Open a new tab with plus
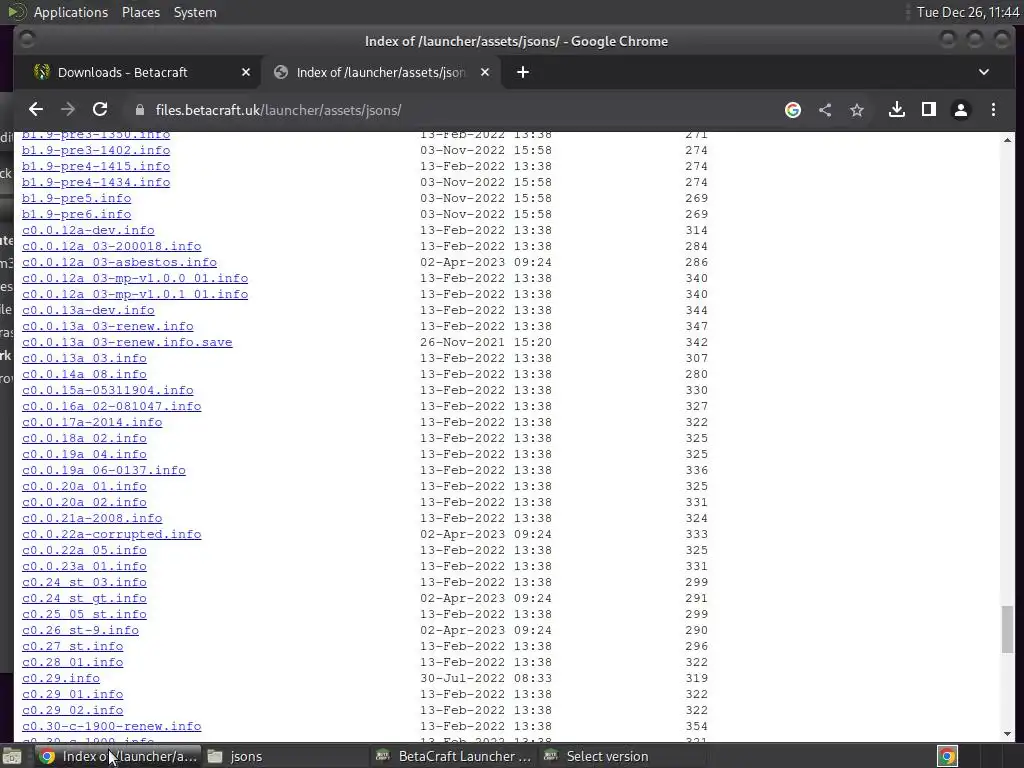Viewport: 1024px width, 768px height. pos(522,72)
